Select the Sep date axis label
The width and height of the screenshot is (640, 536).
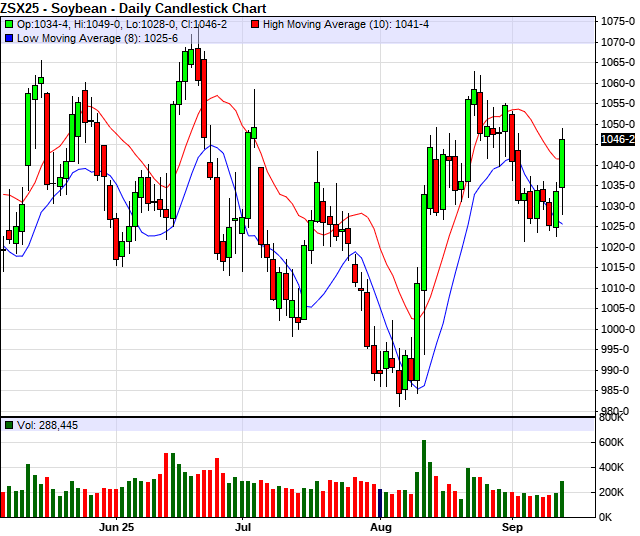tap(512, 526)
